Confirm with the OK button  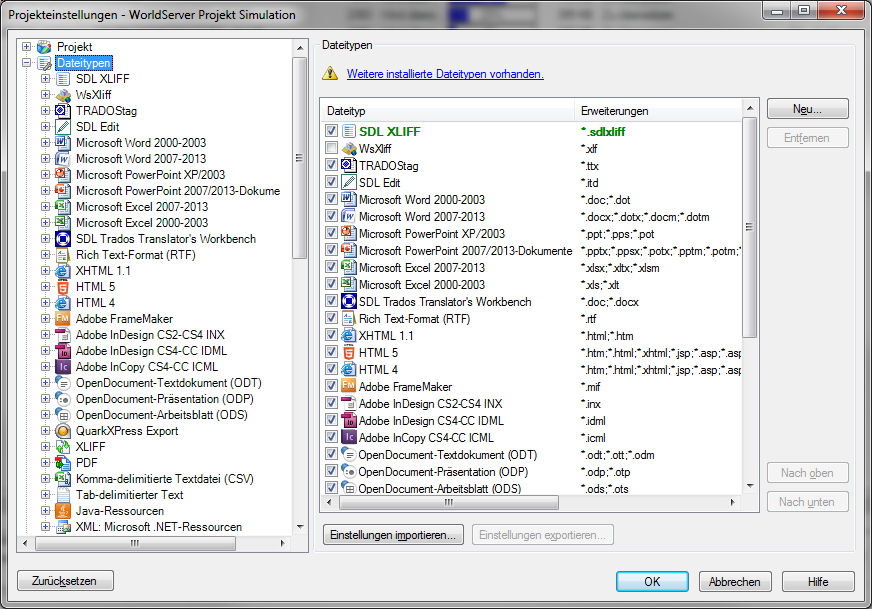pyautogui.click(x=652, y=582)
